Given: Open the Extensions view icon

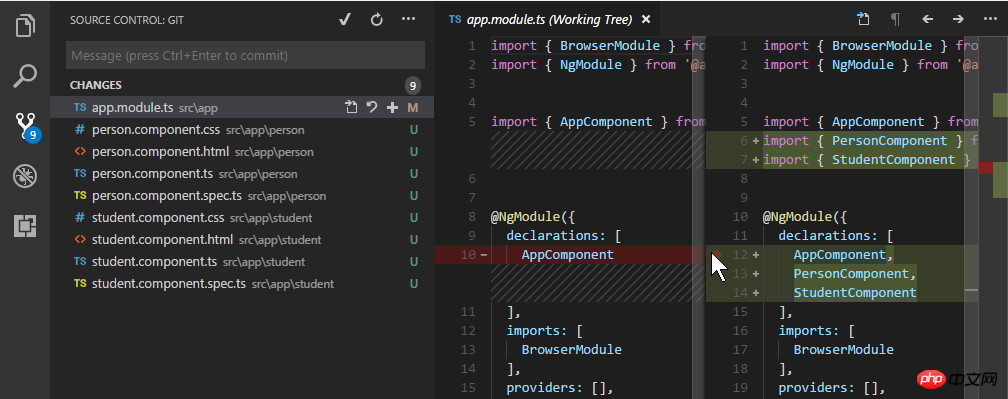Looking at the screenshot, I should point(25,226).
